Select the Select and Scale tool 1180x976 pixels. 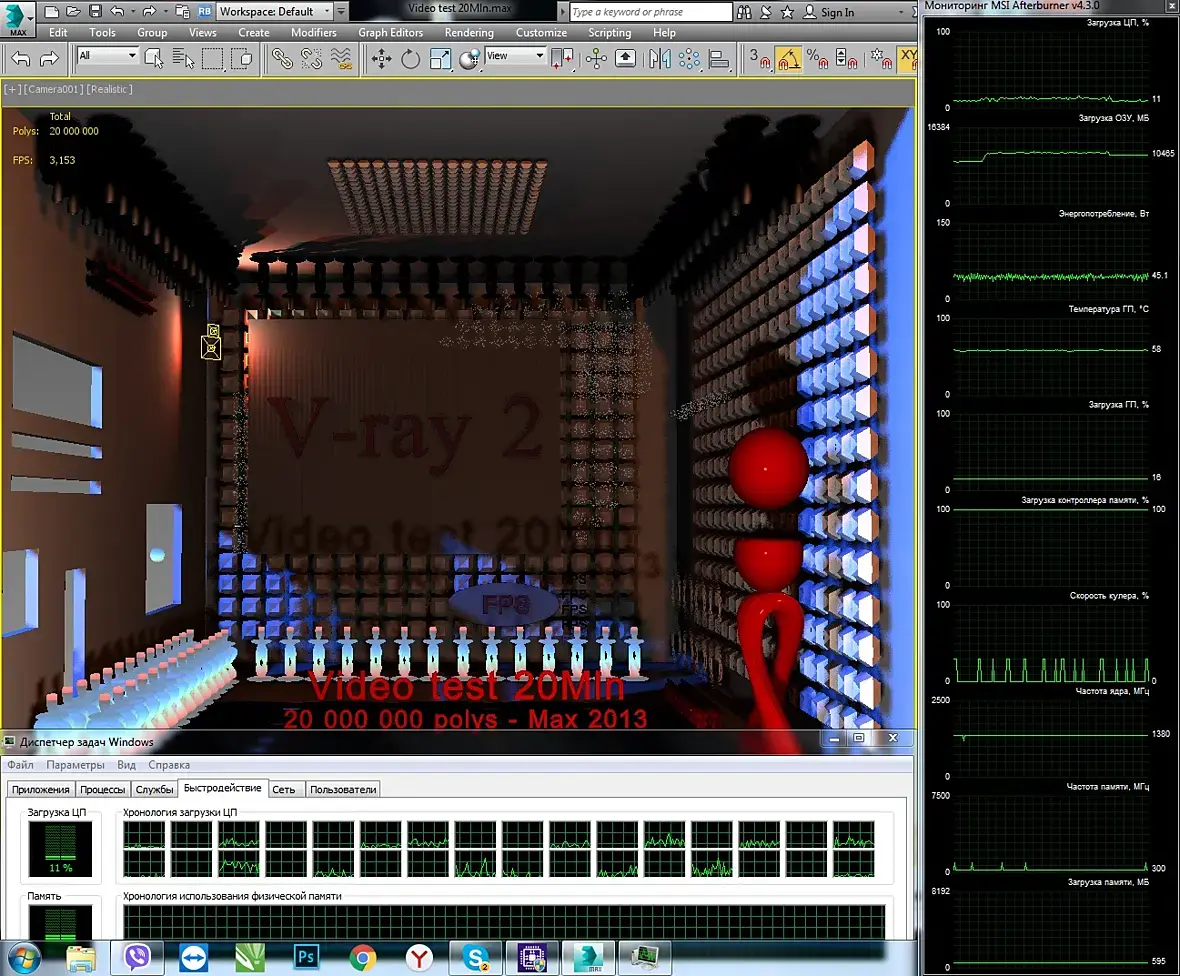click(x=440, y=59)
